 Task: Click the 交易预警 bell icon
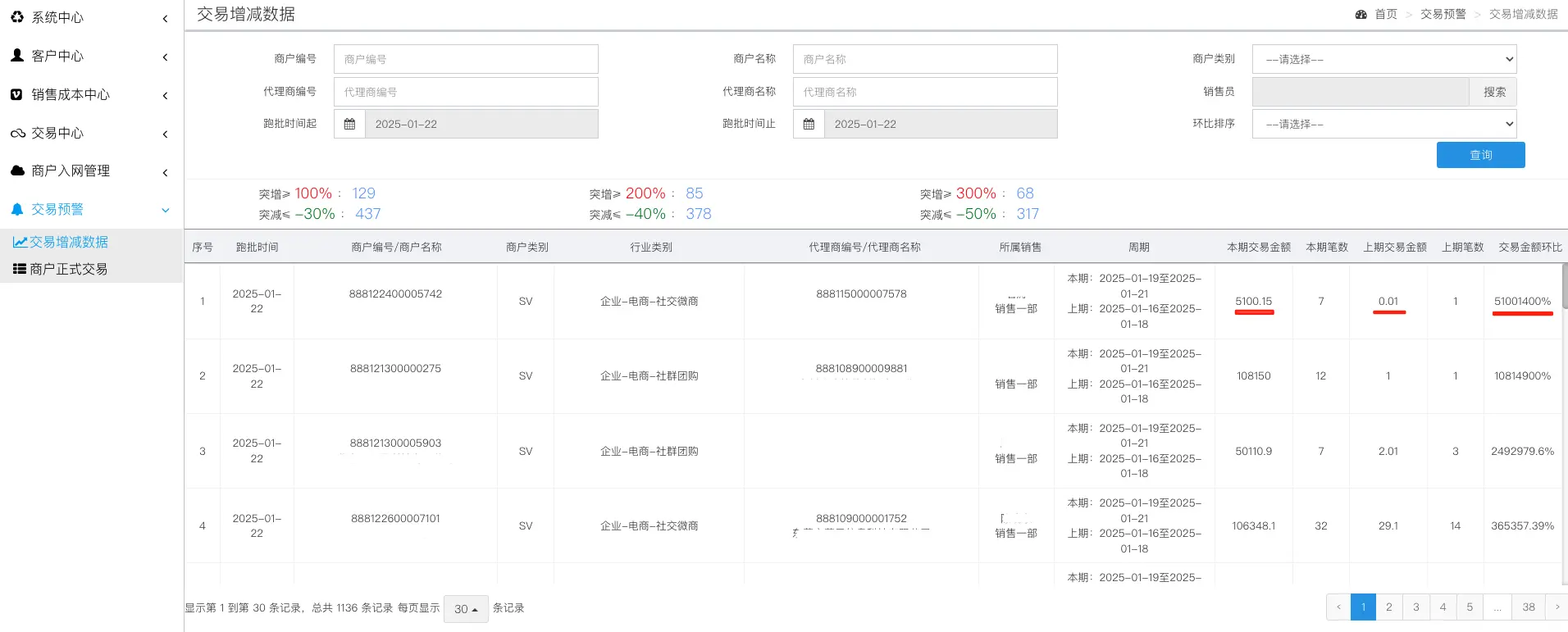coord(17,209)
